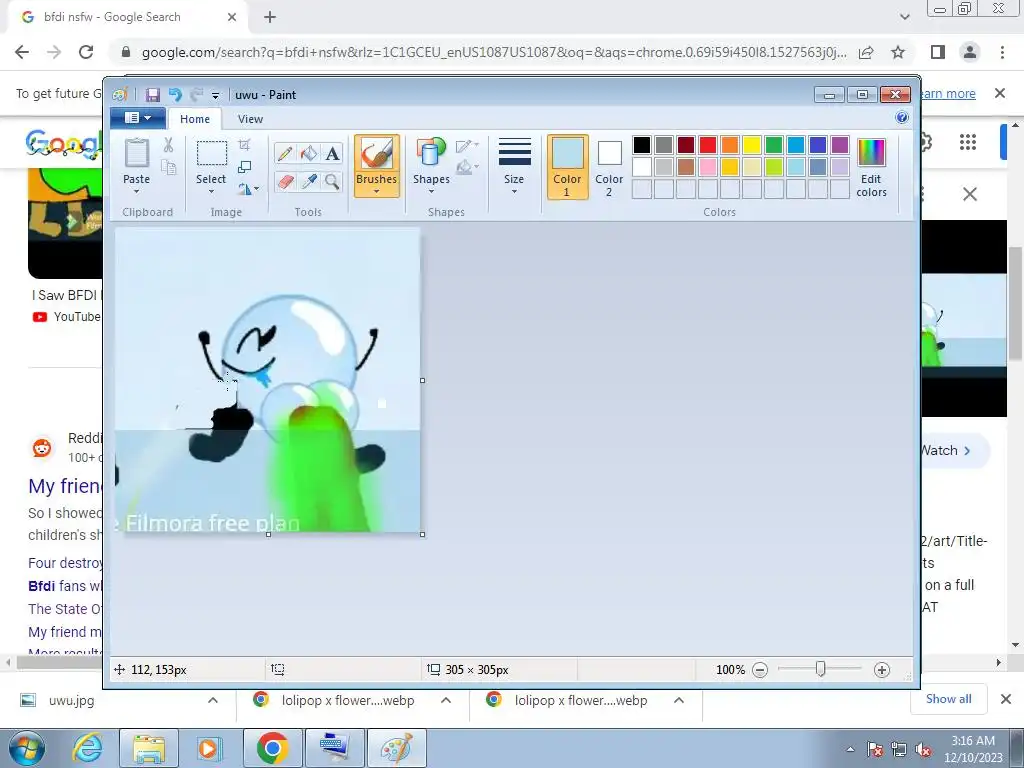This screenshot has height=768, width=1024.
Task: Select the Pencil tool in Paint
Action: pyautogui.click(x=285, y=153)
